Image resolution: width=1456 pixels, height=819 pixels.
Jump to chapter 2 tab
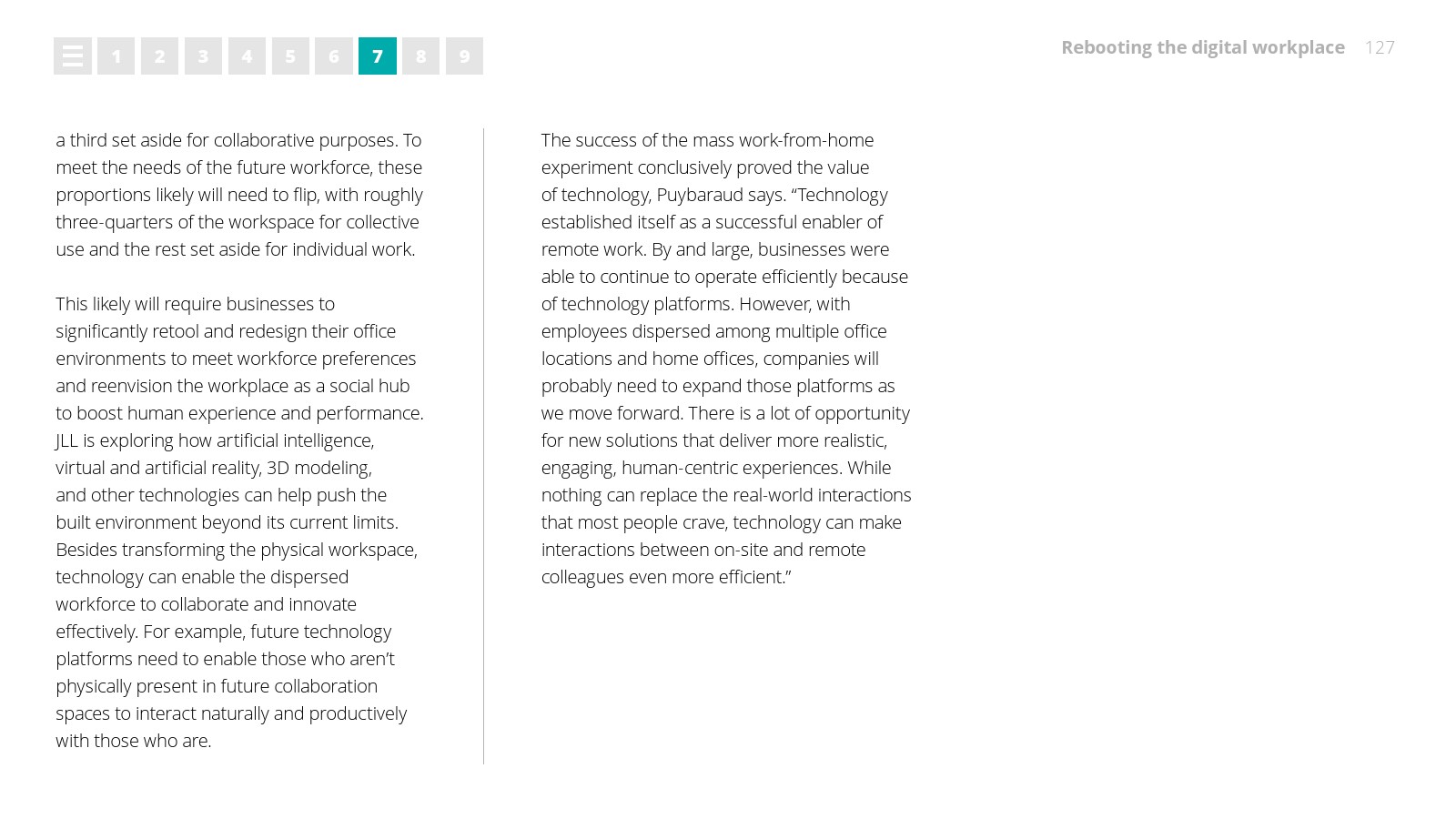(x=159, y=56)
